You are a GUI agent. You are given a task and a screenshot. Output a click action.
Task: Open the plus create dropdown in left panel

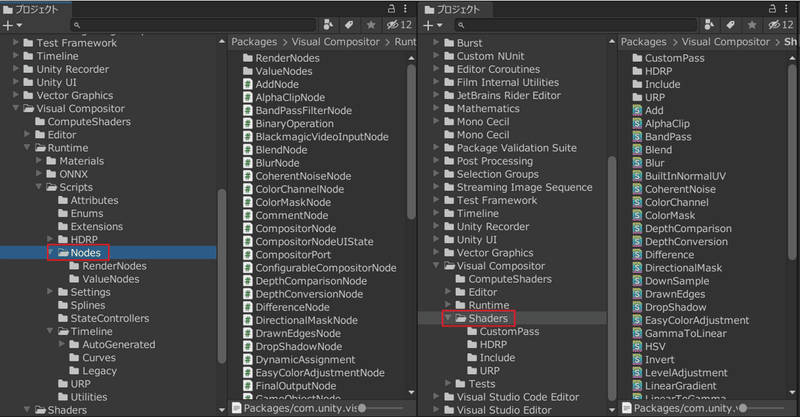[13, 25]
